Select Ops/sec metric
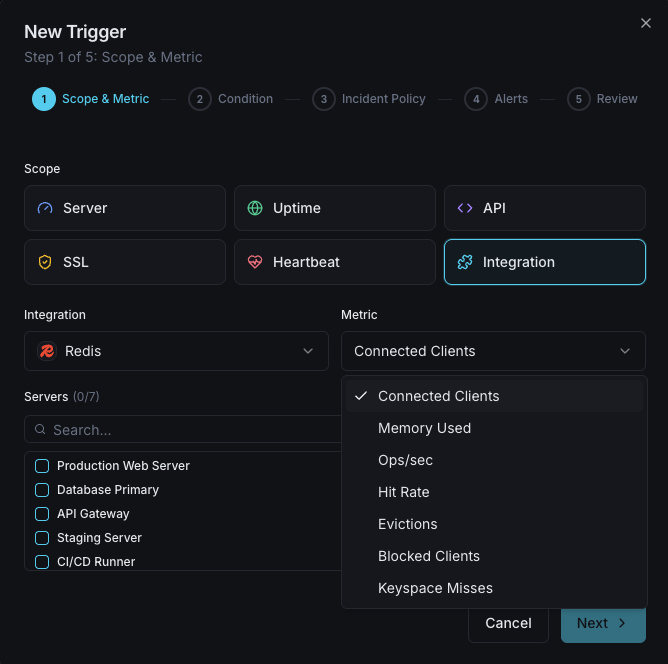This screenshot has height=664, width=668. 494,460
